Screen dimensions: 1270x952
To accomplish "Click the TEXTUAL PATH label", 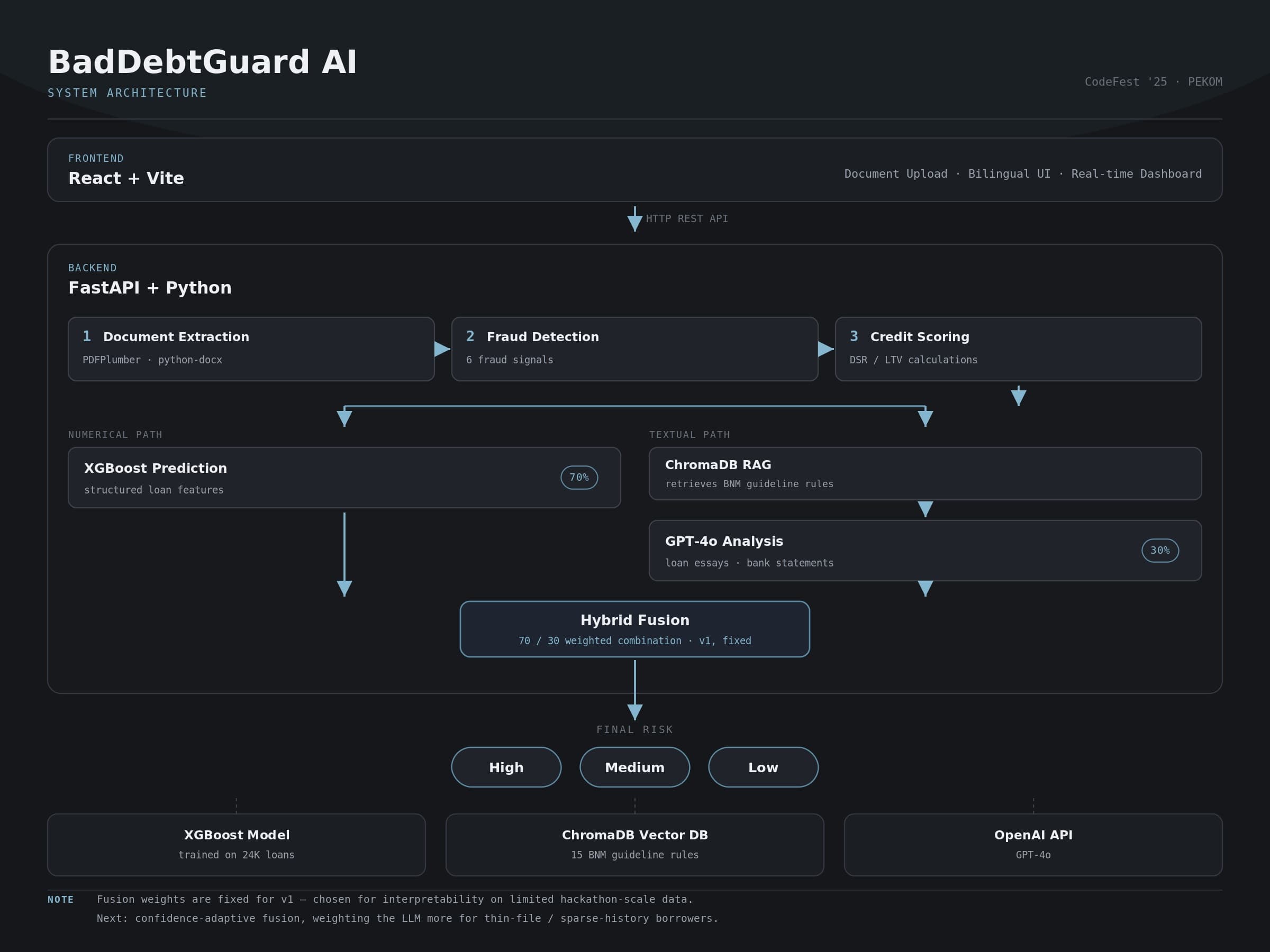I will click(x=690, y=435).
